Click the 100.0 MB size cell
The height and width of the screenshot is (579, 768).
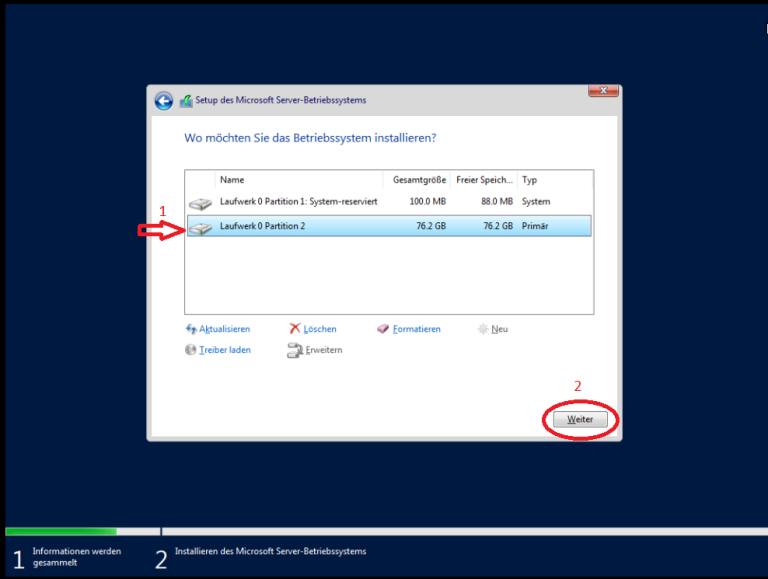click(428, 201)
